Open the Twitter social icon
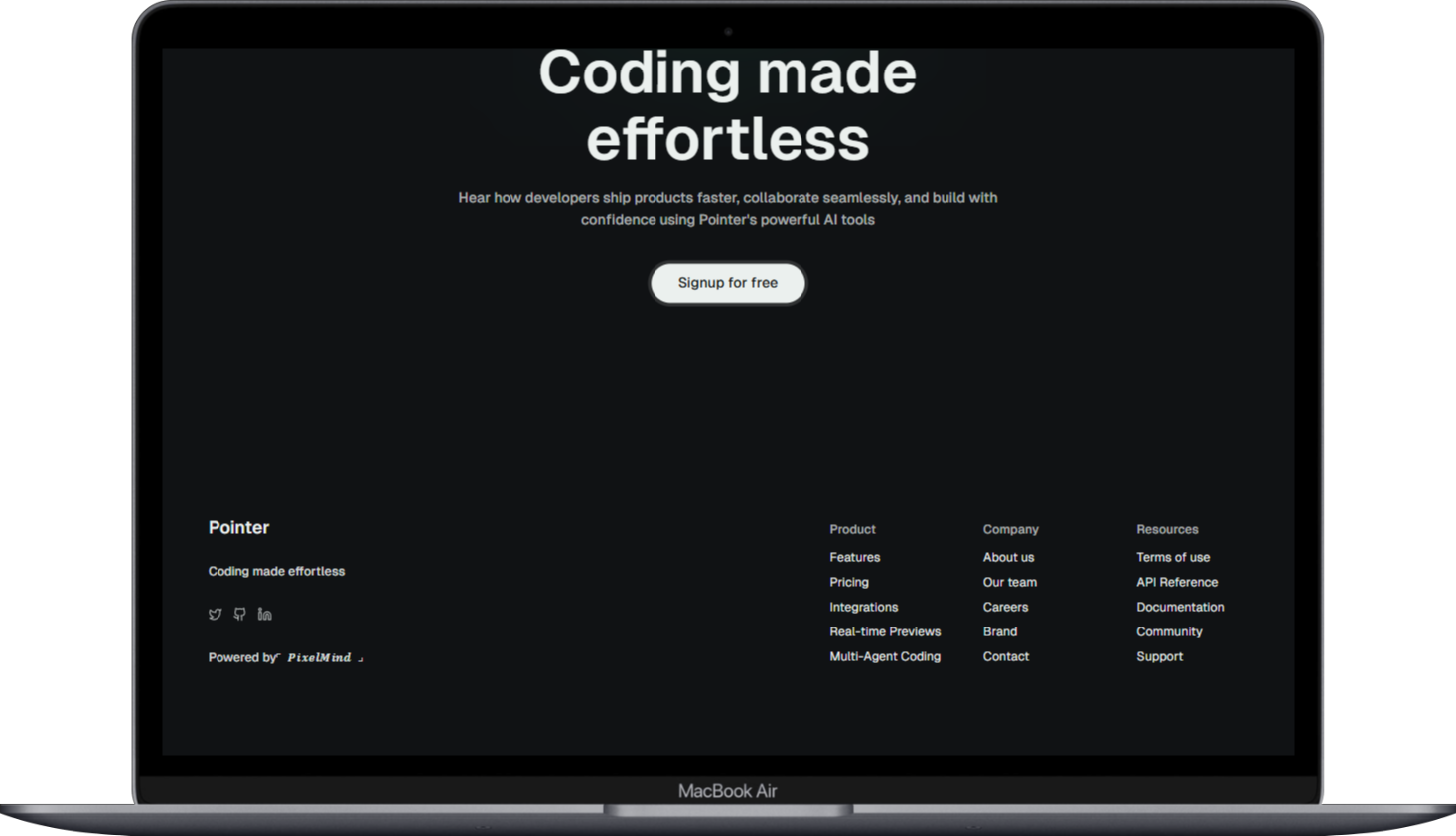 point(215,614)
